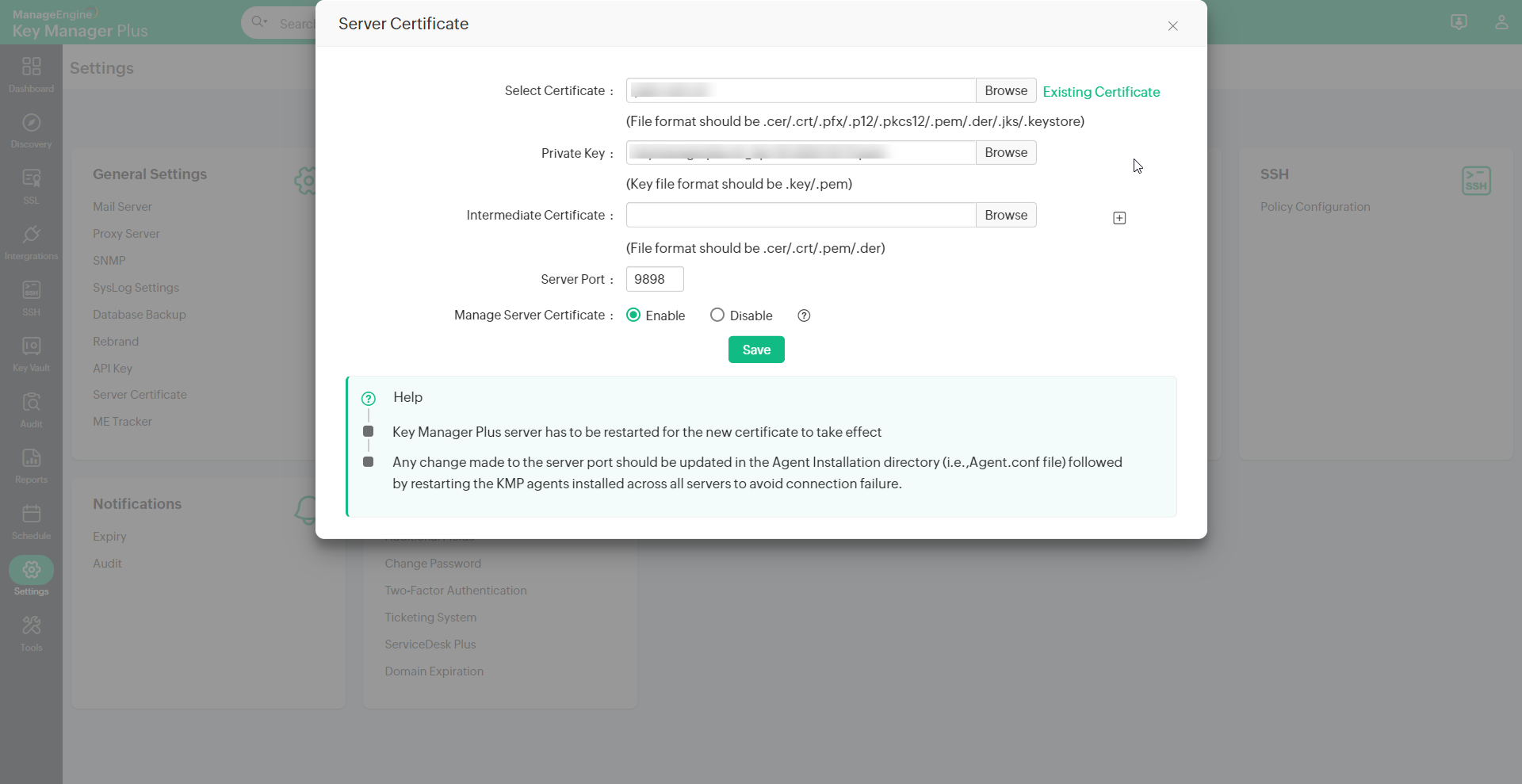Browse for the Select Certificate file
Viewport: 1522px width, 784px height.
1005,90
